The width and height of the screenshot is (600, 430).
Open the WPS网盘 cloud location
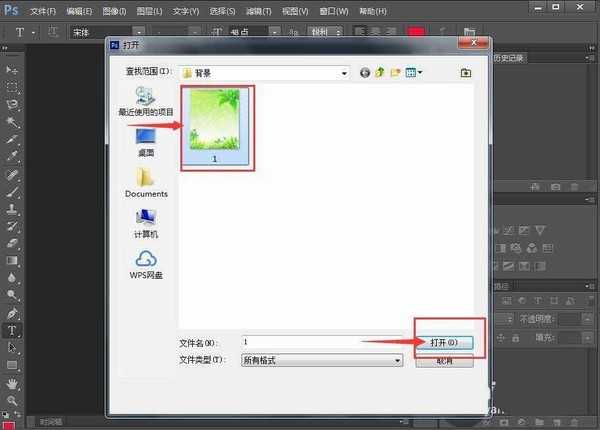click(146, 264)
